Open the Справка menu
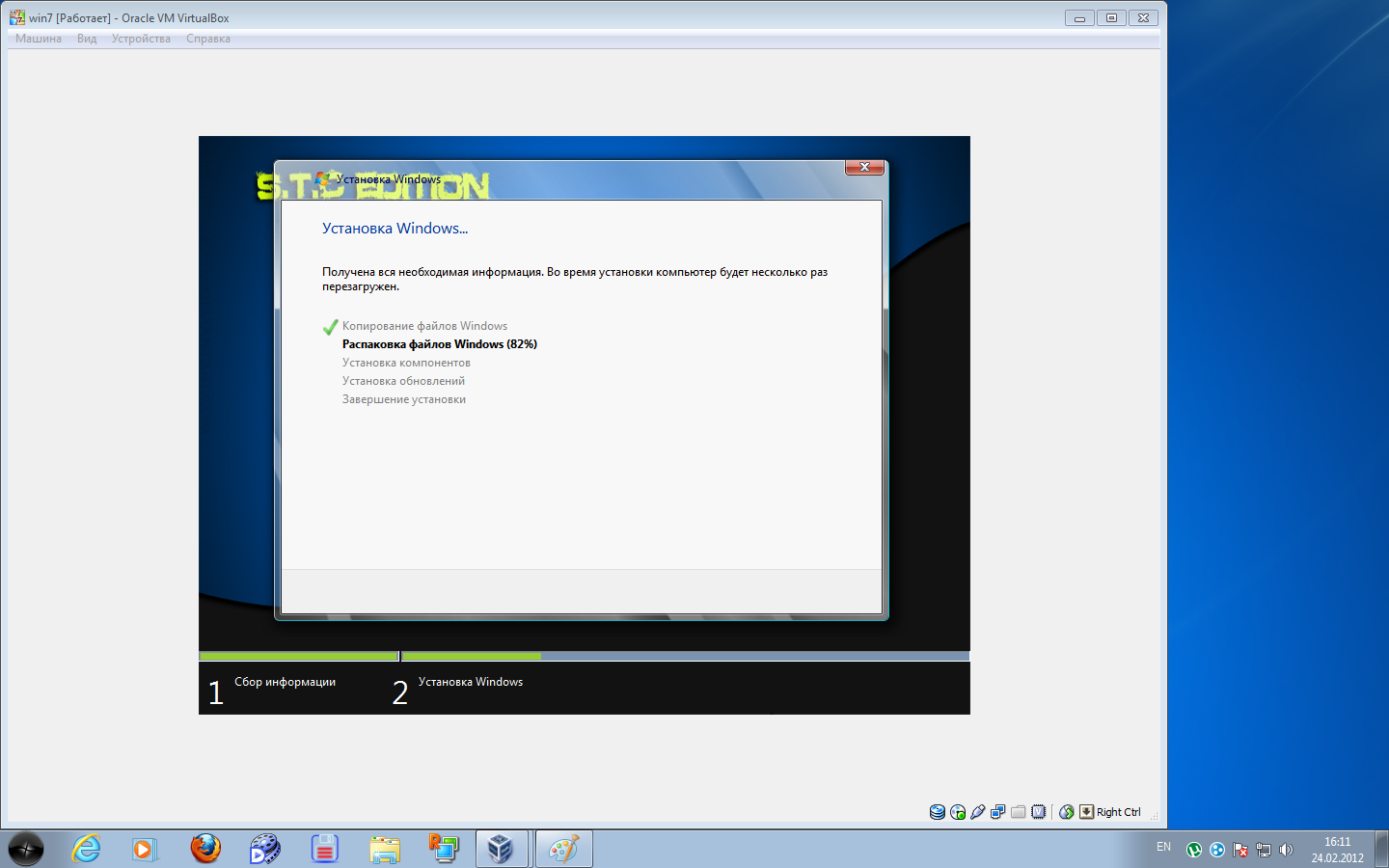This screenshot has height=868, width=1389. pos(208,39)
